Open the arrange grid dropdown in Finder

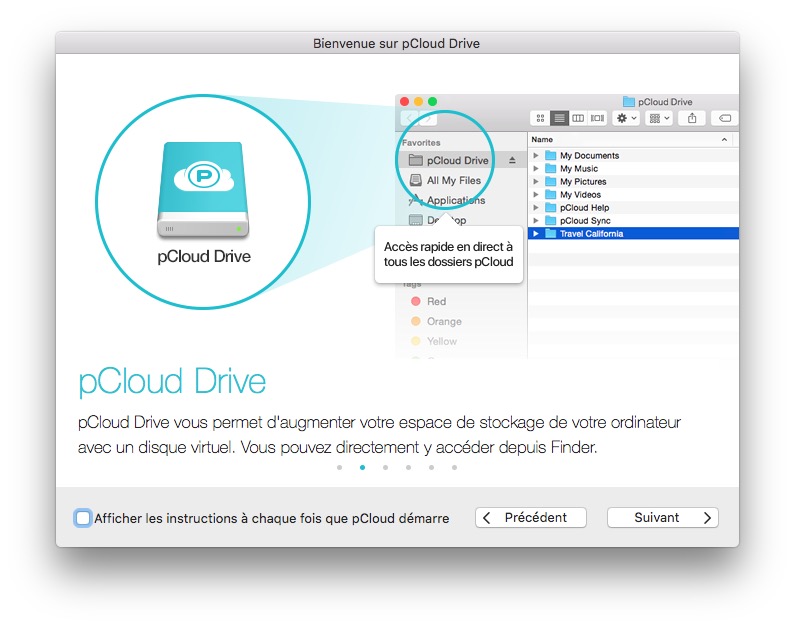(x=659, y=118)
